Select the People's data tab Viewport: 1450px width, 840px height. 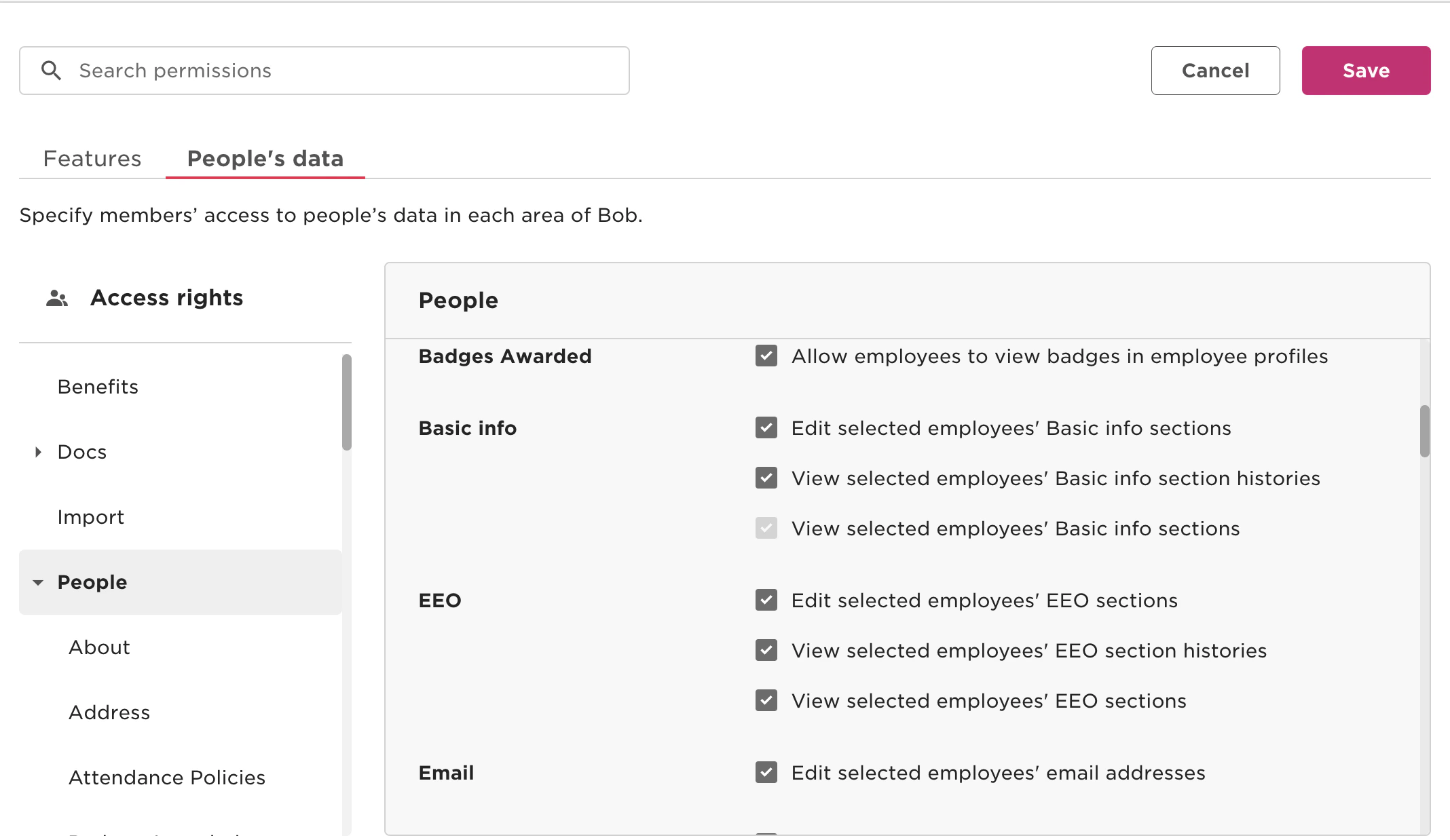coord(265,158)
